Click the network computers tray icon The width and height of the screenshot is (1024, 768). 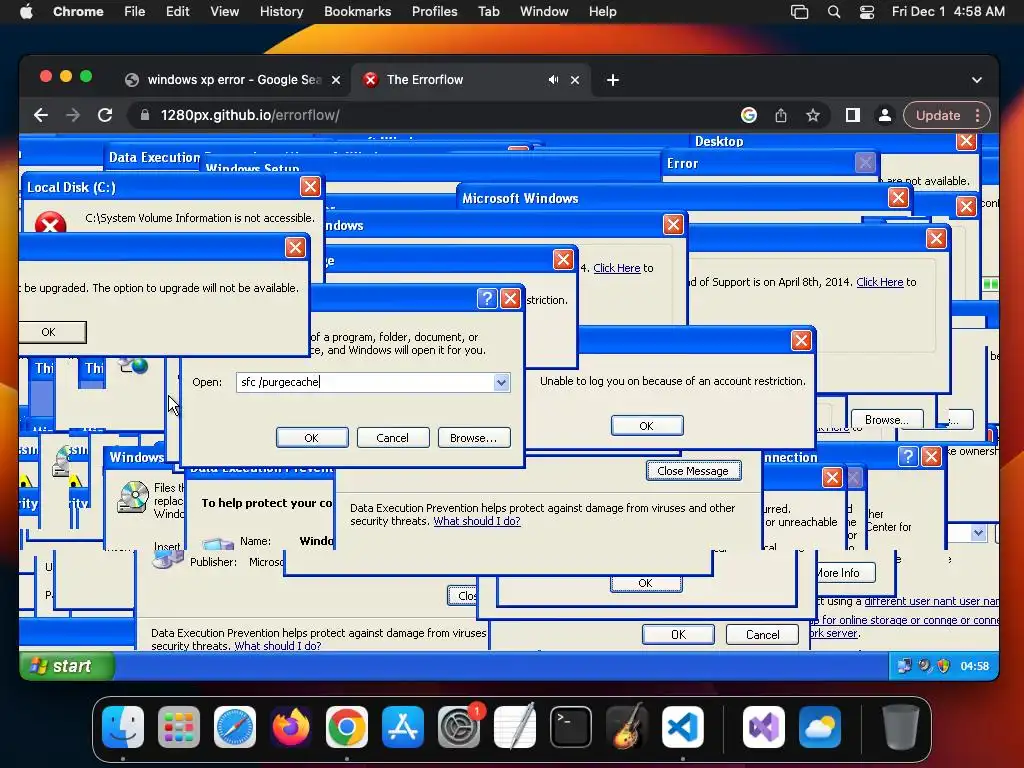pos(904,666)
